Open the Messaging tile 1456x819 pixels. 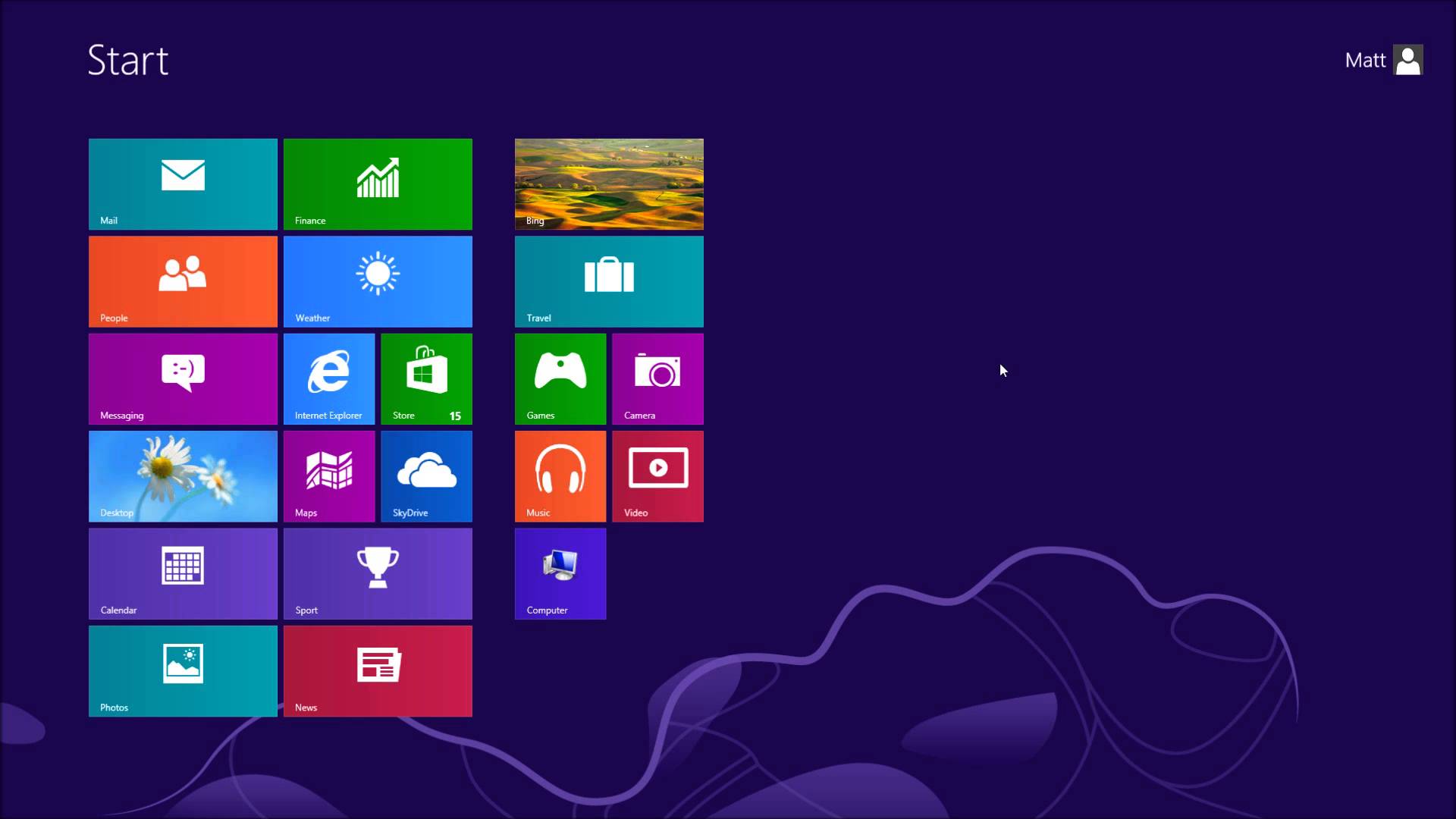tap(183, 379)
